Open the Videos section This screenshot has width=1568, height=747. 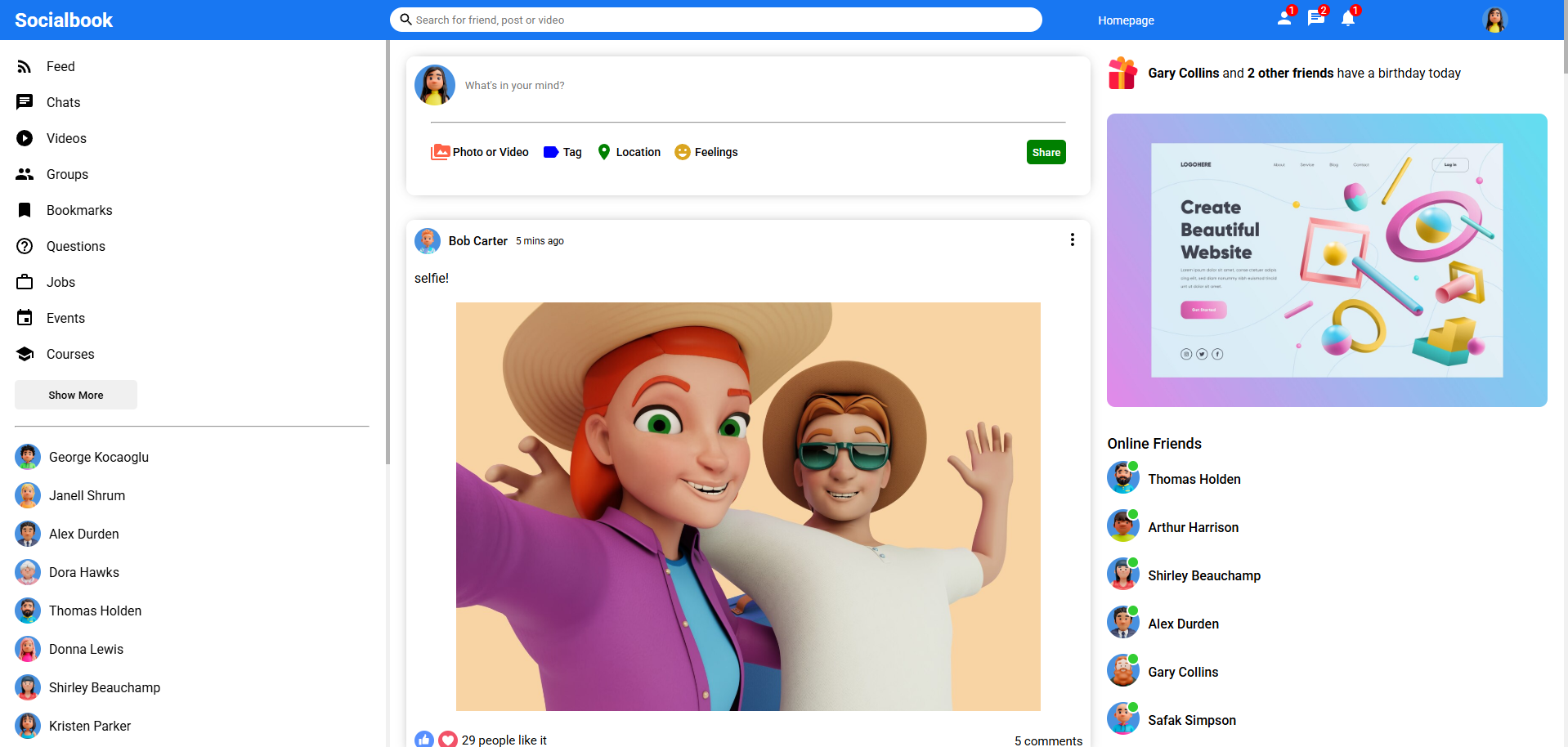pos(66,138)
